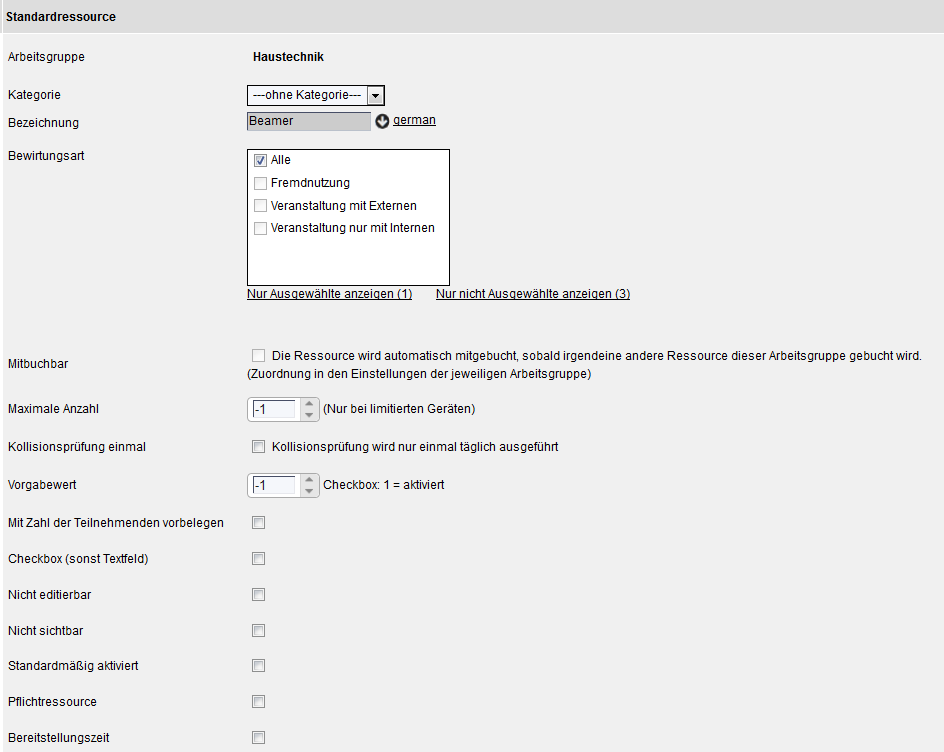Image resolution: width=944 pixels, height=752 pixels.
Task: Check the Fremdnutzung checkbox
Action: pyautogui.click(x=260, y=183)
